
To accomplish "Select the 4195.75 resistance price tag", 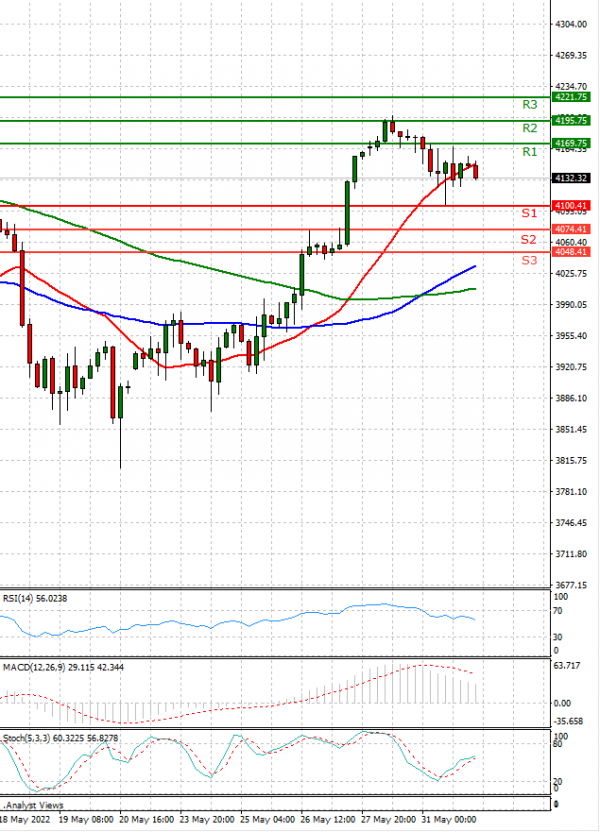I will (573, 120).
